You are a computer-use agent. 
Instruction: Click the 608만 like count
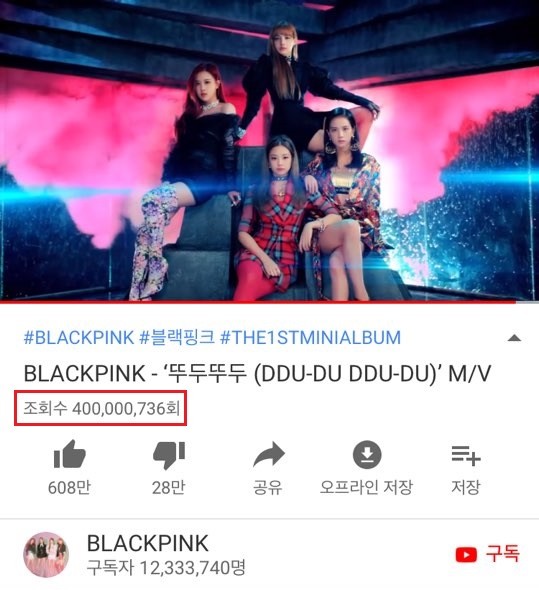pyautogui.click(x=69, y=487)
